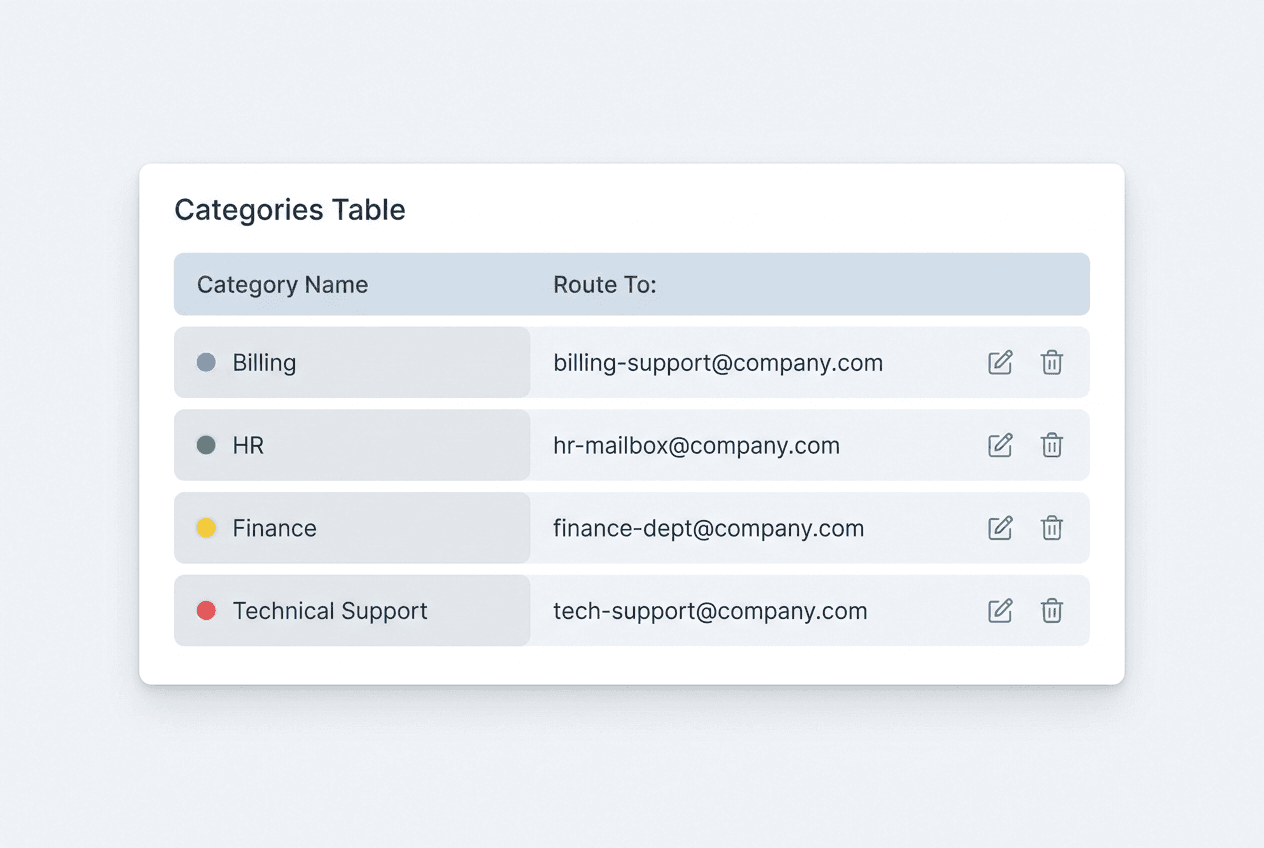Edit the Billing category row
Image resolution: width=1264 pixels, height=848 pixels.
tap(1000, 362)
